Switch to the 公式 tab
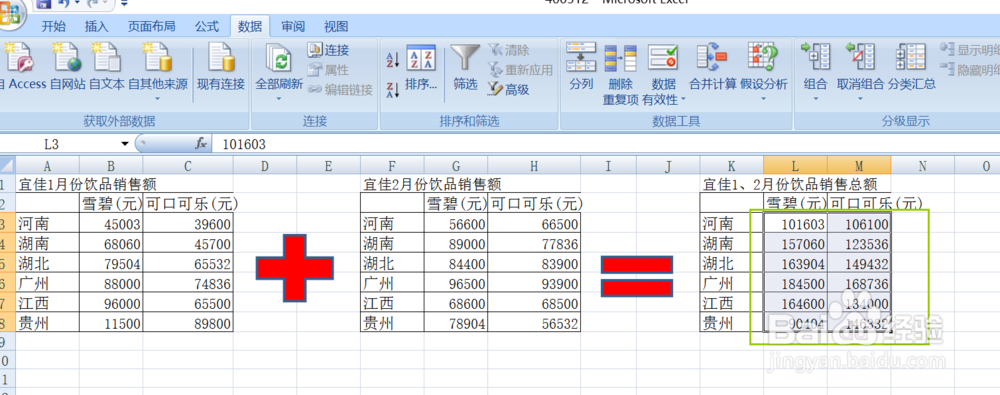 pyautogui.click(x=207, y=27)
